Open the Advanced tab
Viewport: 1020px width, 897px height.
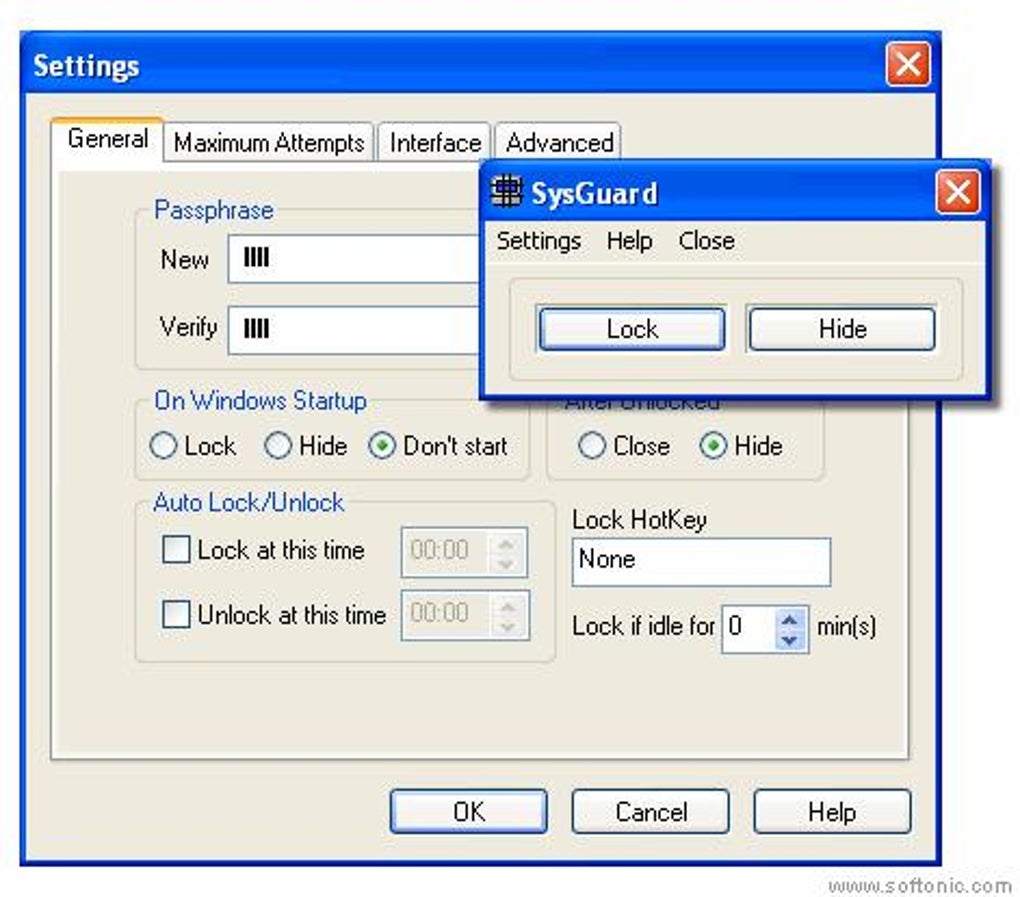pyautogui.click(x=558, y=143)
